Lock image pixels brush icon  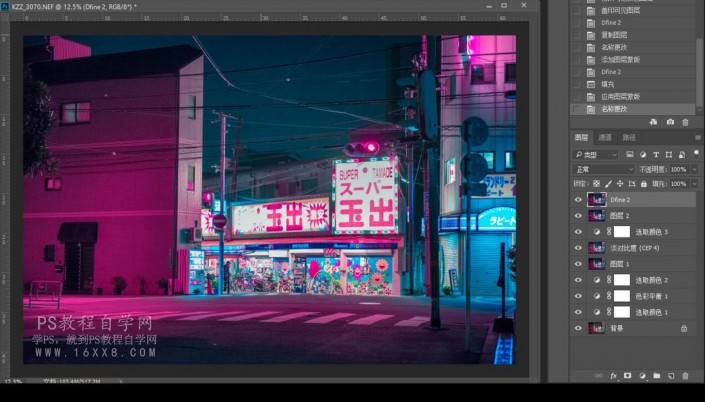pyautogui.click(x=608, y=184)
